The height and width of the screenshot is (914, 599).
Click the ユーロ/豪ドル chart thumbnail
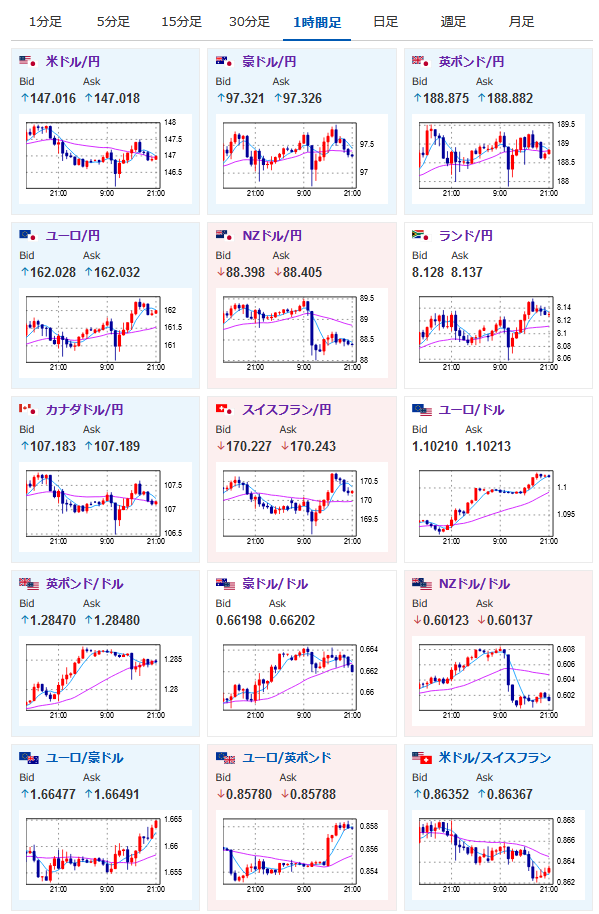(105, 856)
